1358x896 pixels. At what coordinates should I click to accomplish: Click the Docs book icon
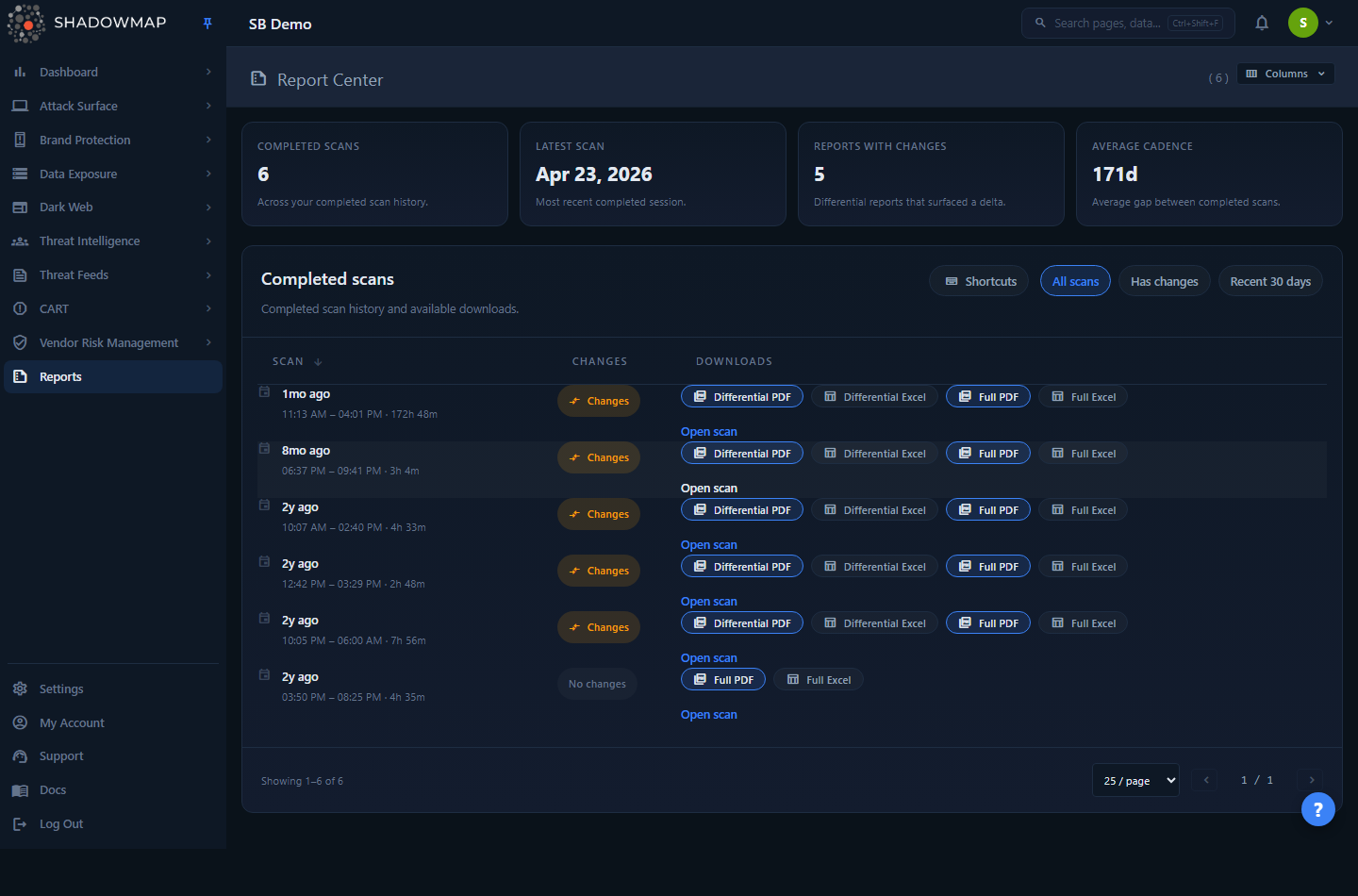click(x=20, y=790)
